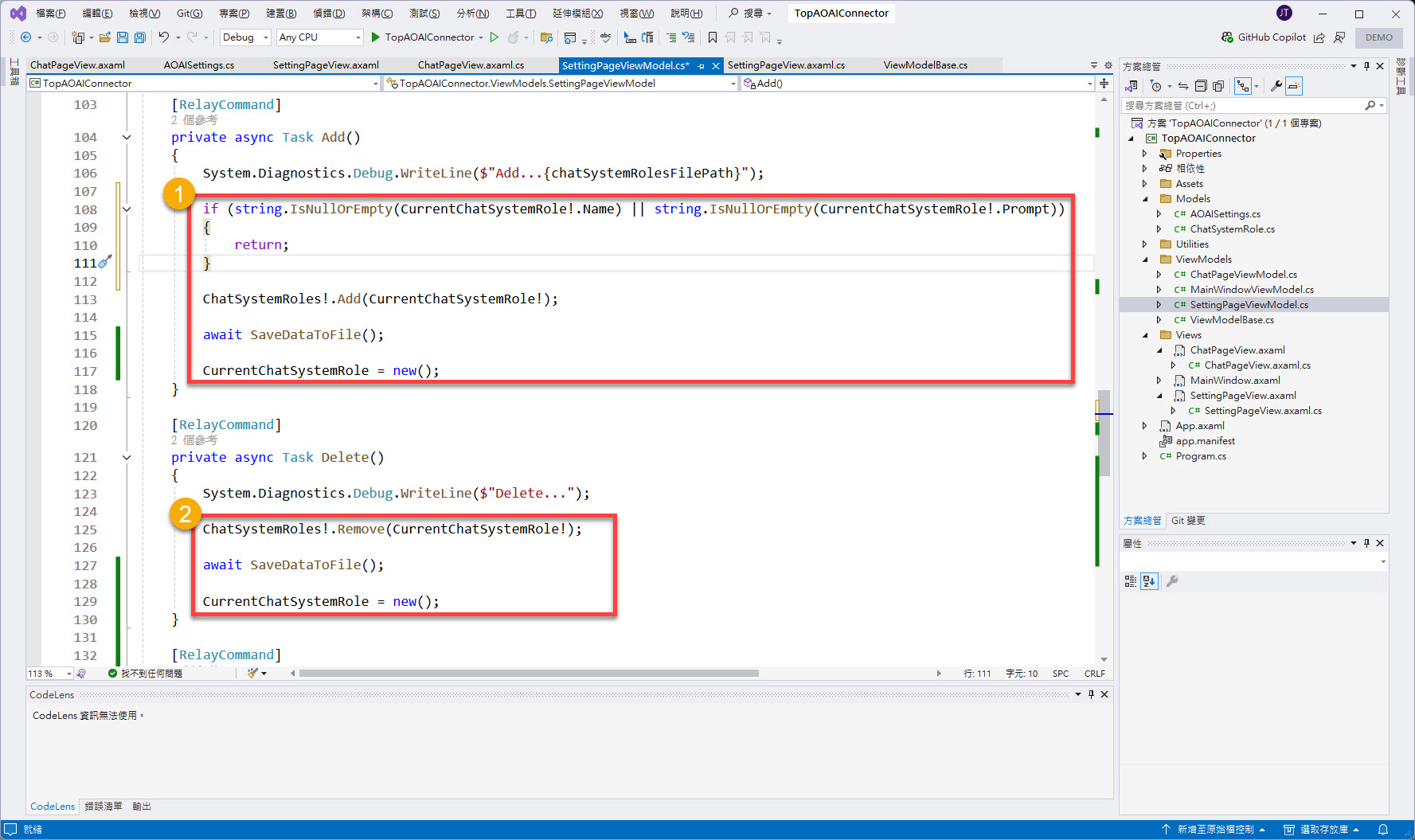Collapse the Models folder in Solution Explorer
The height and width of the screenshot is (840, 1415).
click(x=1146, y=199)
